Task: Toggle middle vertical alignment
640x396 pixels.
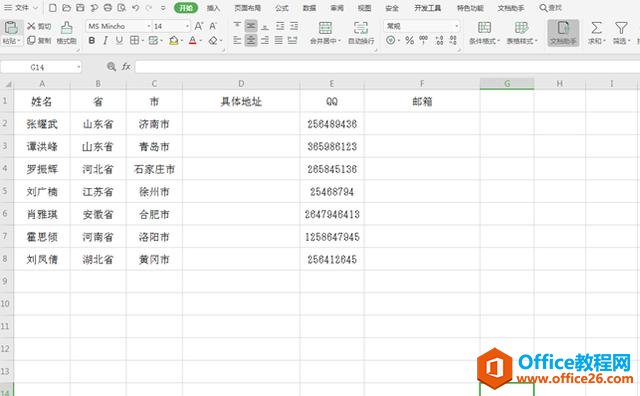Action: pyautogui.click(x=251, y=26)
